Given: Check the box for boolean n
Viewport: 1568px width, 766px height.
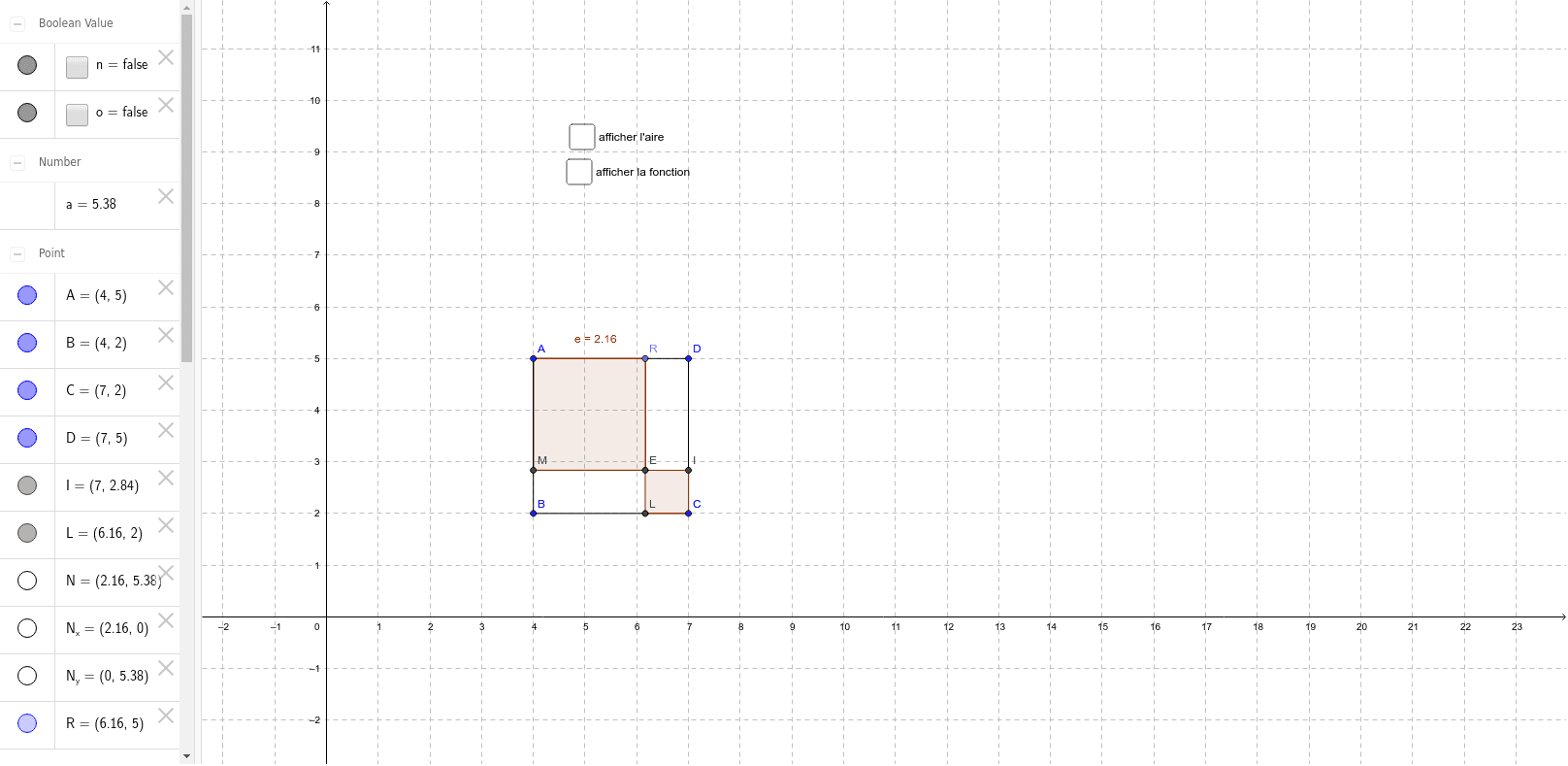Looking at the screenshot, I should [78, 67].
